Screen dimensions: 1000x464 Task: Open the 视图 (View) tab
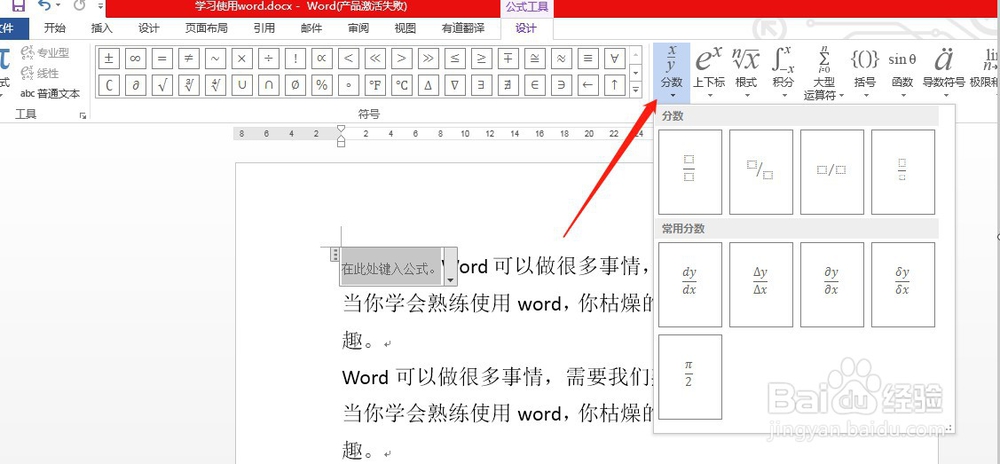[x=405, y=28]
